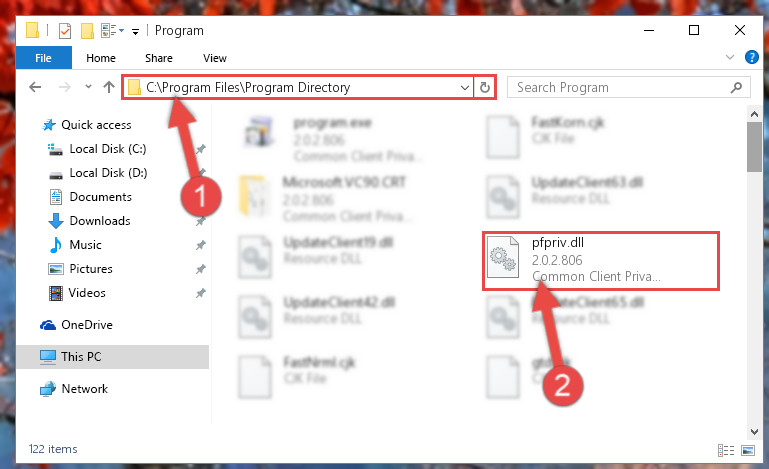Unpin Music from Quick access
Viewport: 769px width, 469px height.
tap(201, 245)
